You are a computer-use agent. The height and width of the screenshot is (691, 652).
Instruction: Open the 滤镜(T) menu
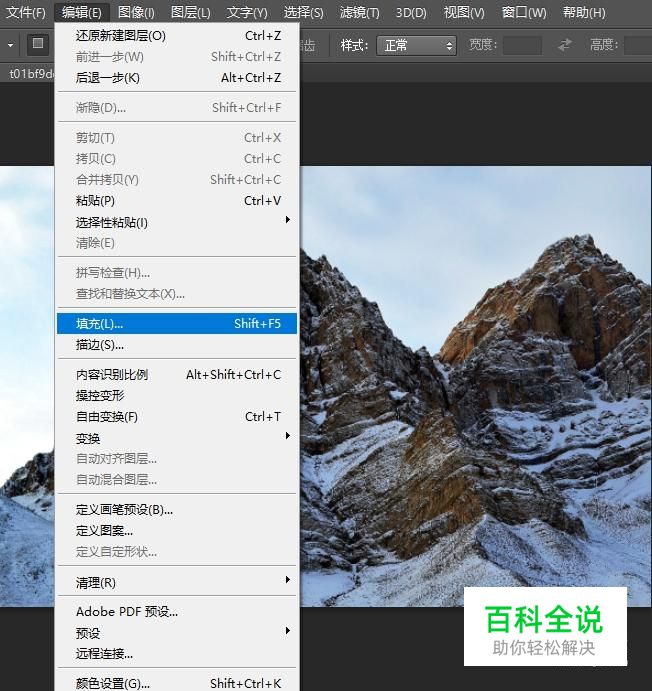tap(359, 12)
